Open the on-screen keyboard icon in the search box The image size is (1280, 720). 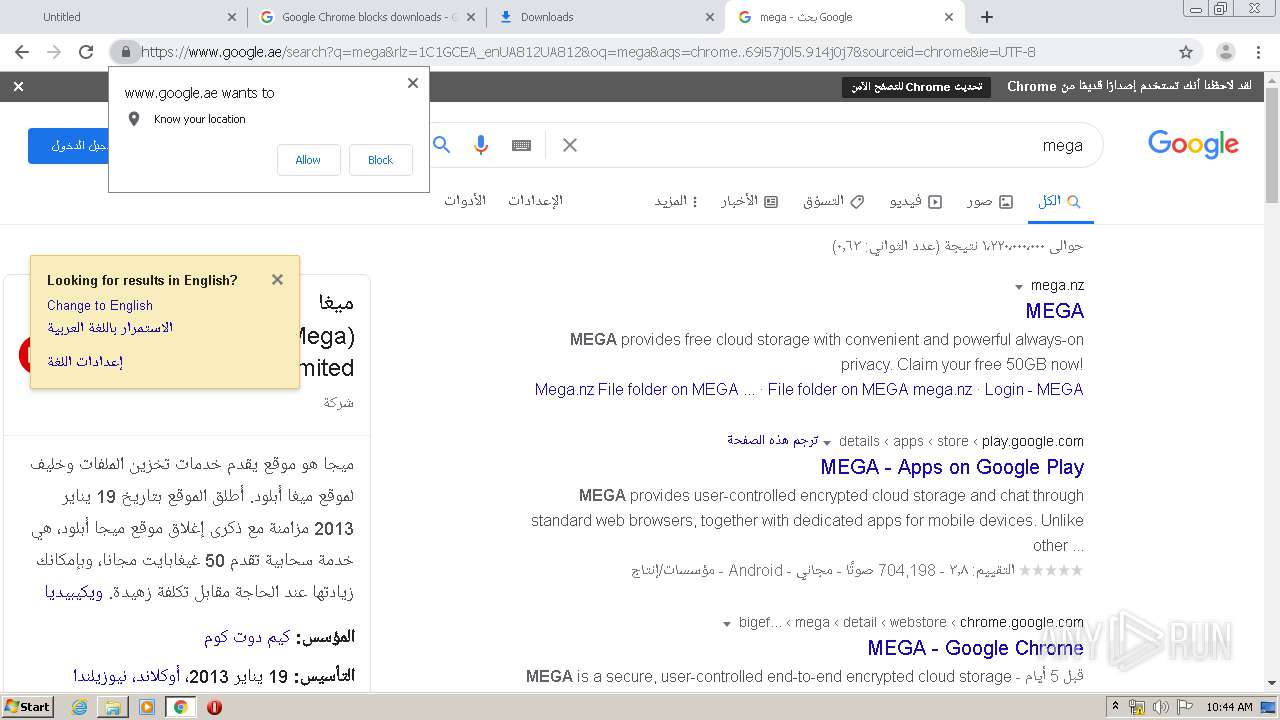[x=521, y=145]
